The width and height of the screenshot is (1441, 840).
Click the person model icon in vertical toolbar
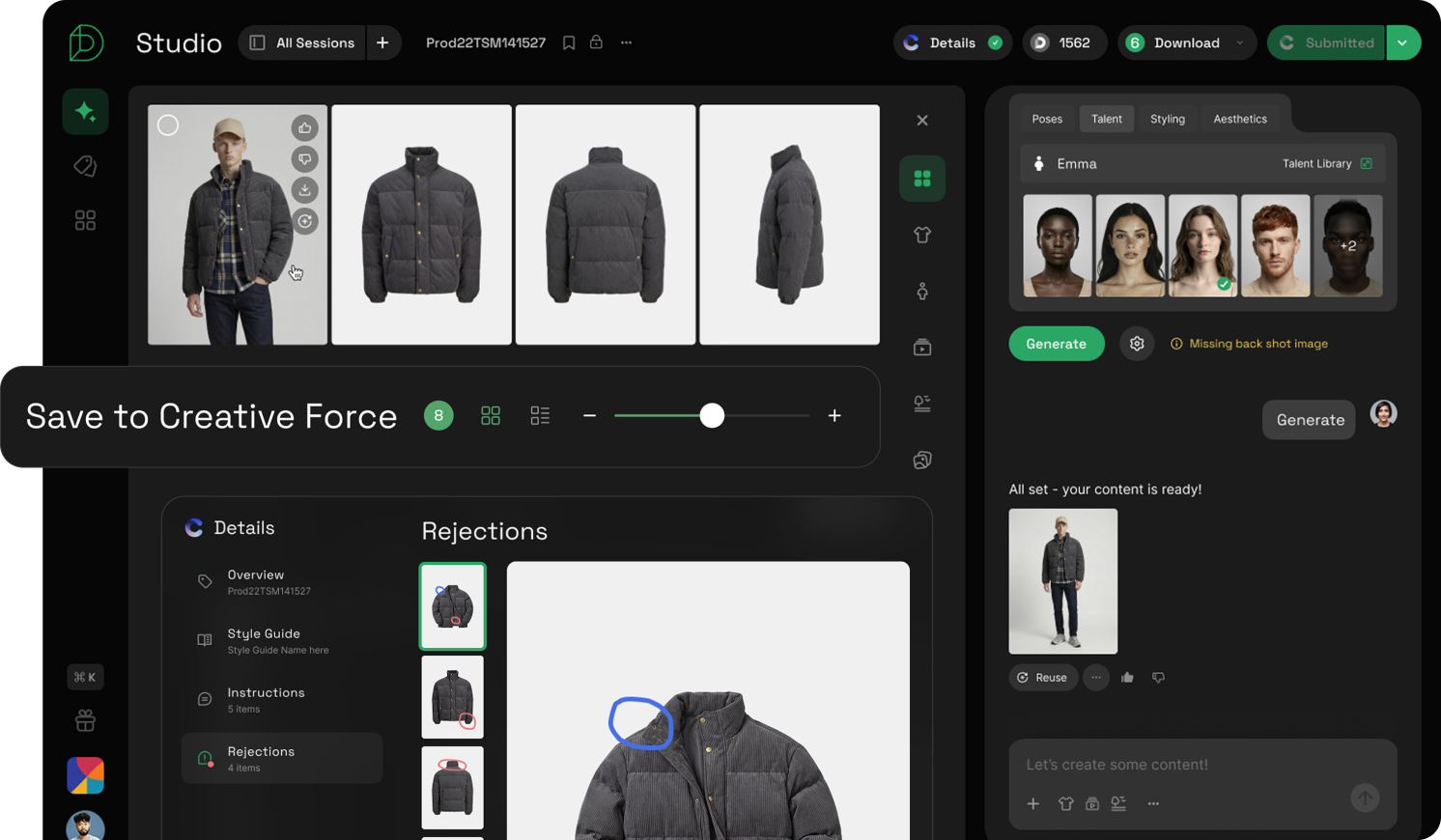[922, 291]
